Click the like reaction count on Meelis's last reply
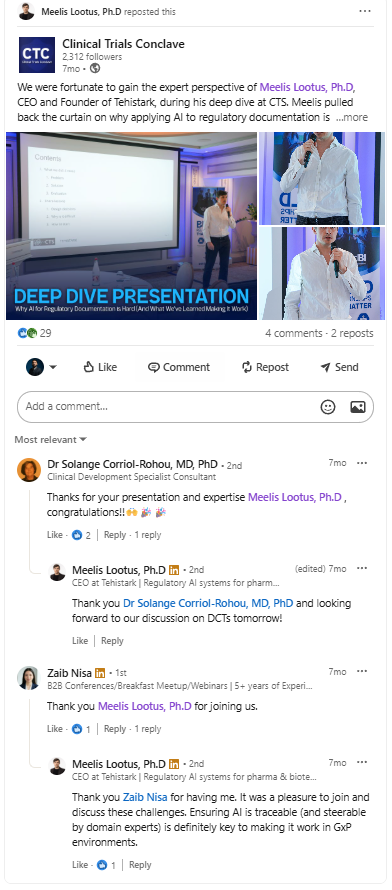The image size is (392, 890). tap(106, 865)
